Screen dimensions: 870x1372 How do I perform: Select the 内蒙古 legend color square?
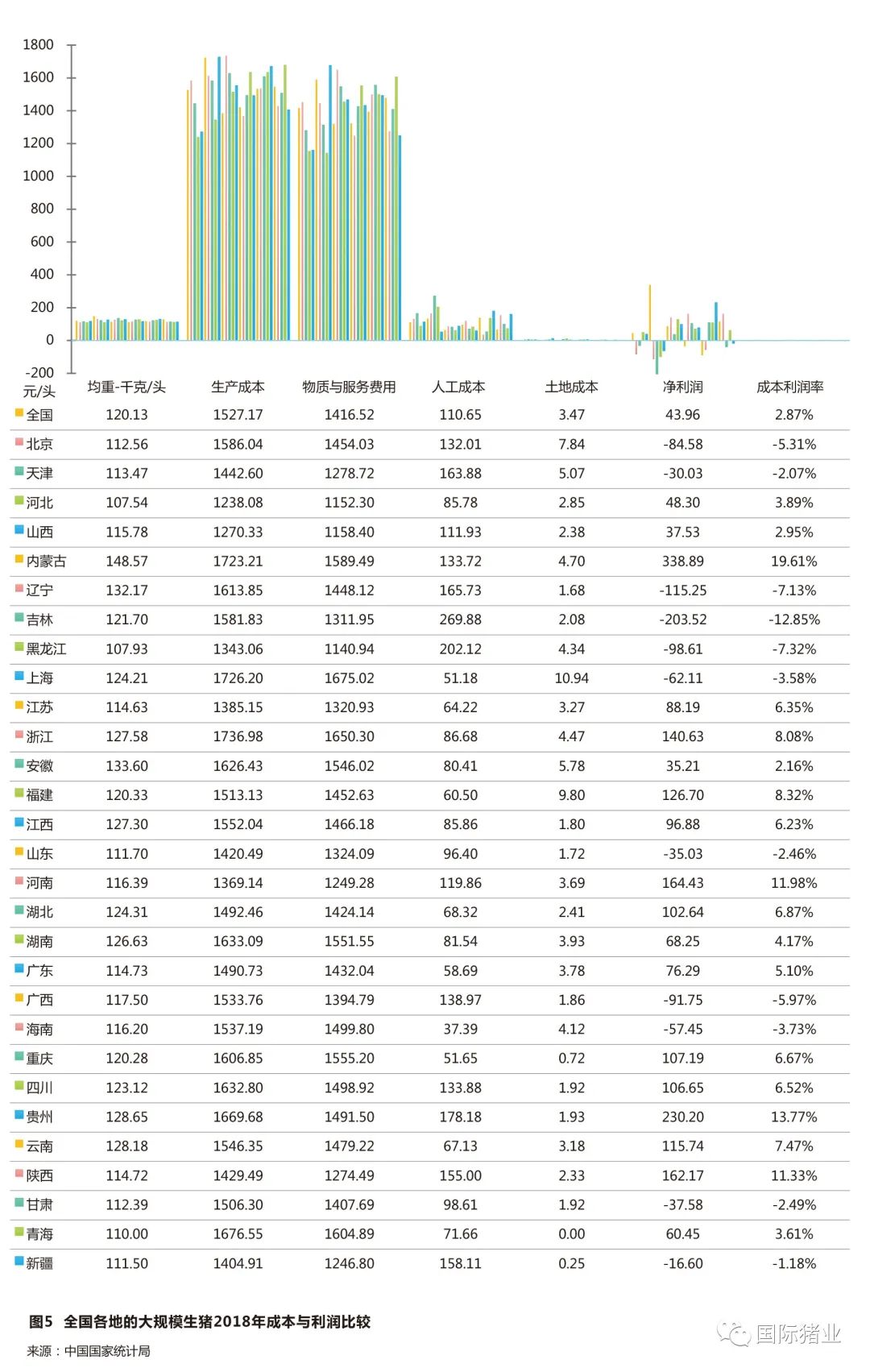point(19,559)
